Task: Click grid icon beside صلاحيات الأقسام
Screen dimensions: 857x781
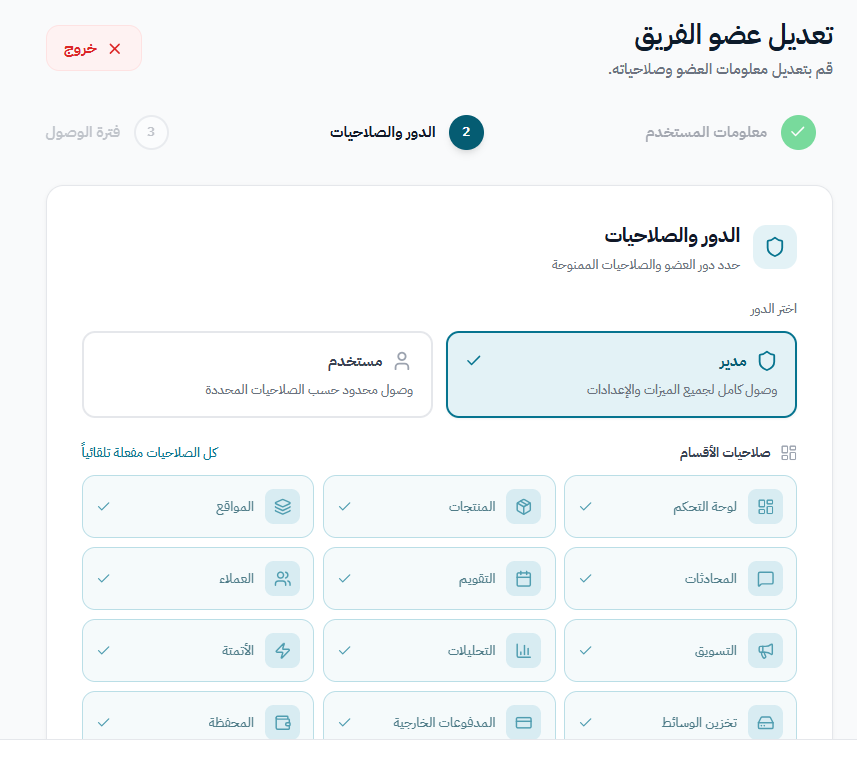Action: 788,453
